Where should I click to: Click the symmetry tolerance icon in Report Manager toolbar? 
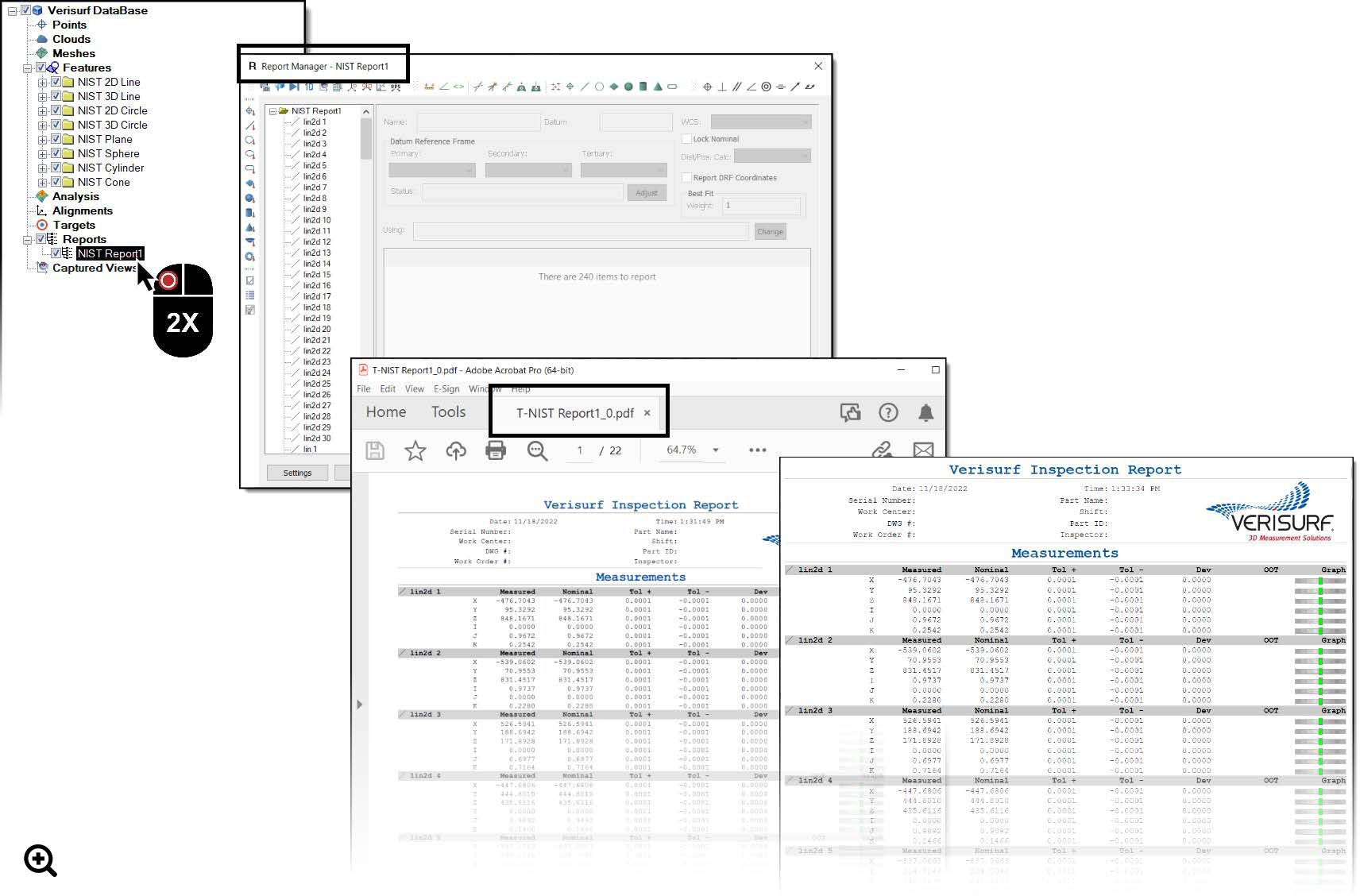781,87
